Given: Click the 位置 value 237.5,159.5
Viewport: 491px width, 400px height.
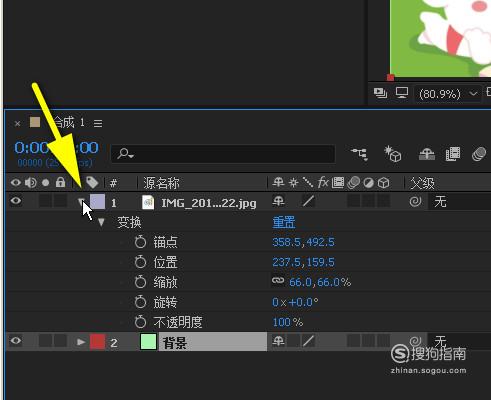Looking at the screenshot, I should point(303,262).
